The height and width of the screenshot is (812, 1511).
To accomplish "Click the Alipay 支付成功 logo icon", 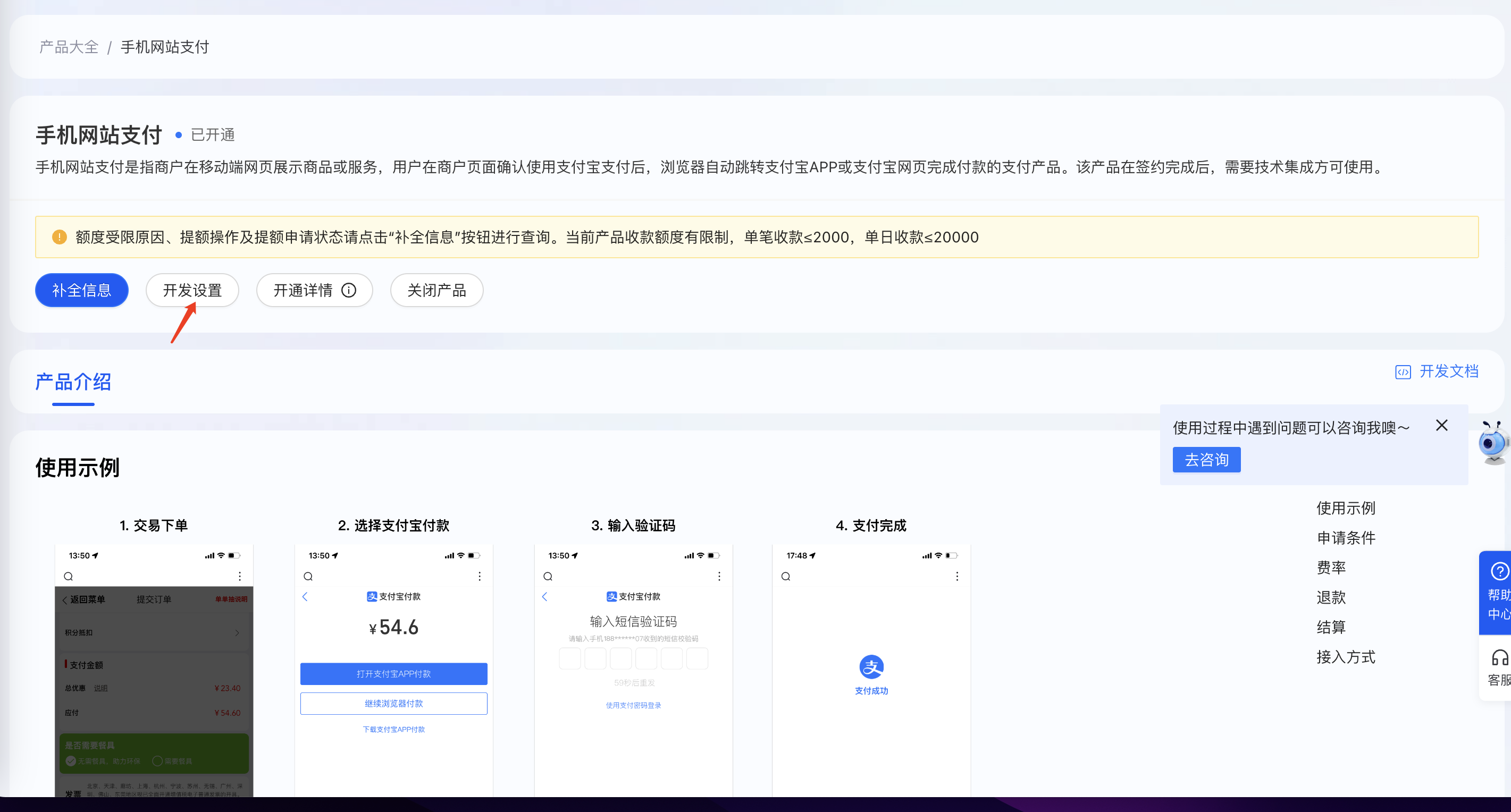I will coord(871,666).
